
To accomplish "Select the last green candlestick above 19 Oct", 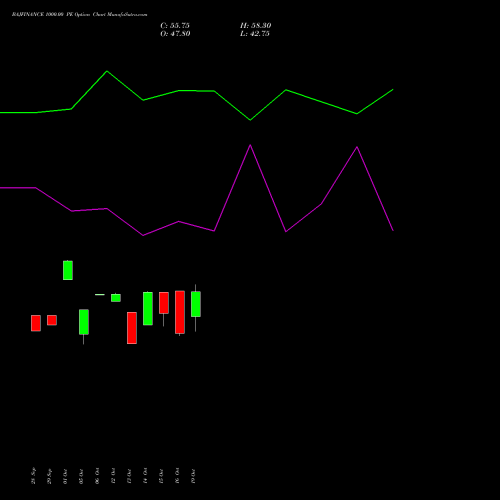I will [196, 304].
